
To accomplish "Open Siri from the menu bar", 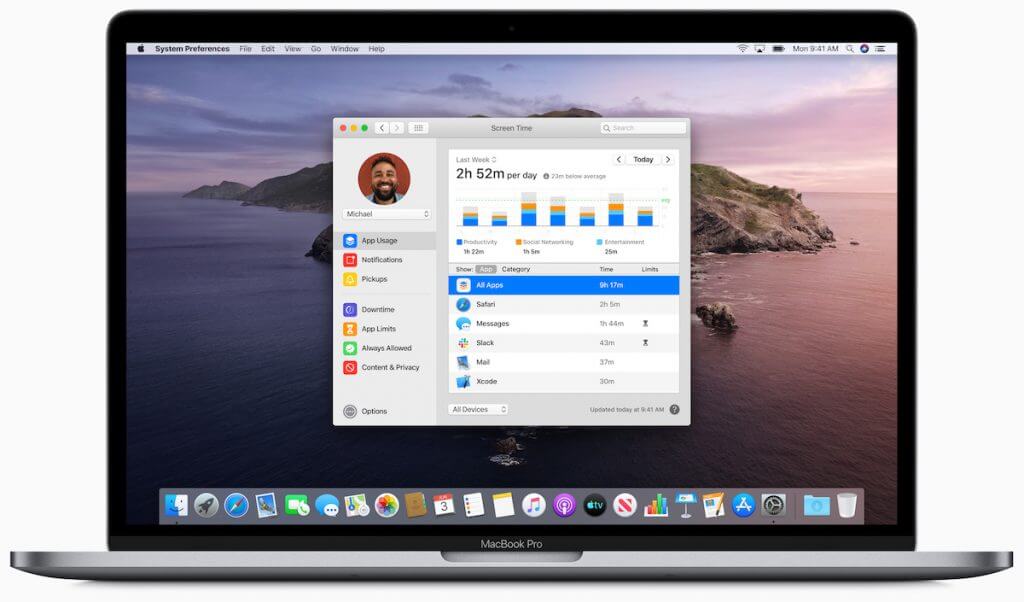I will pos(865,49).
